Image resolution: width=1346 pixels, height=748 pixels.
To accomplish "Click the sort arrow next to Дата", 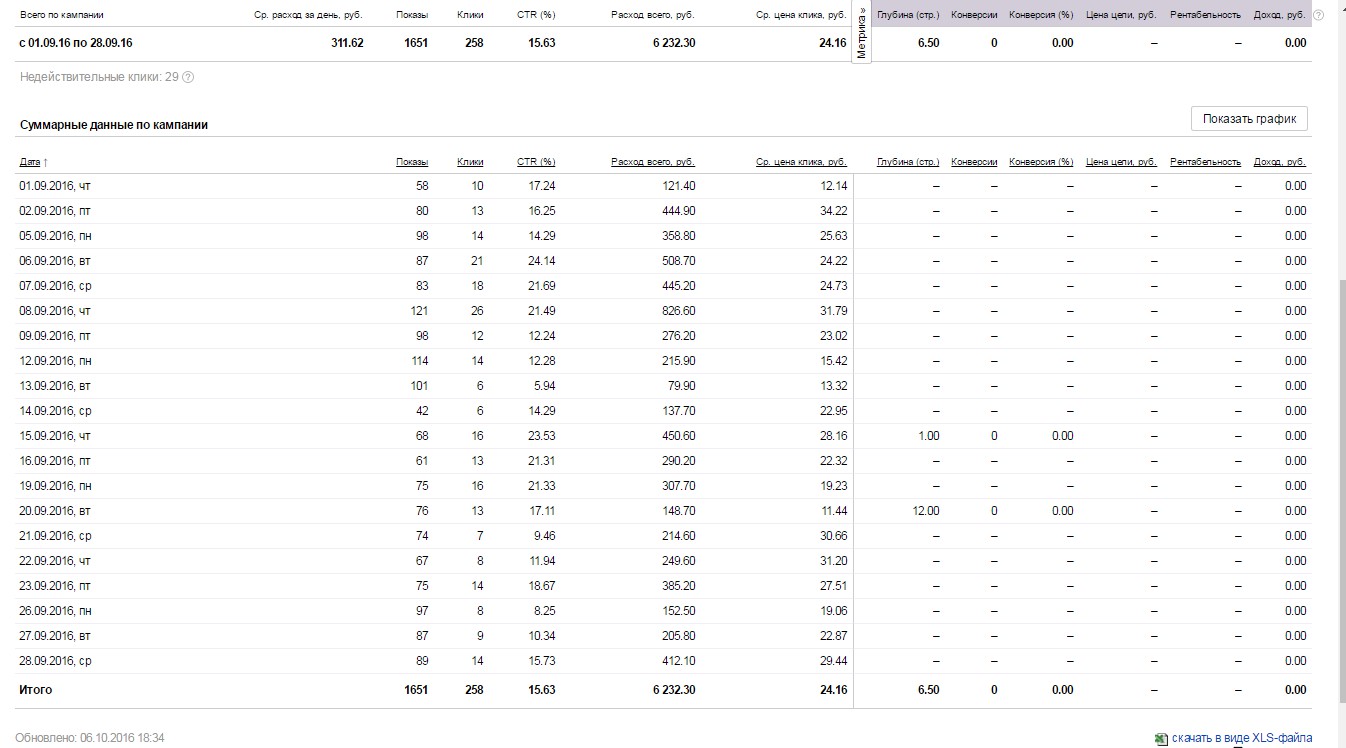I will pos(45,162).
